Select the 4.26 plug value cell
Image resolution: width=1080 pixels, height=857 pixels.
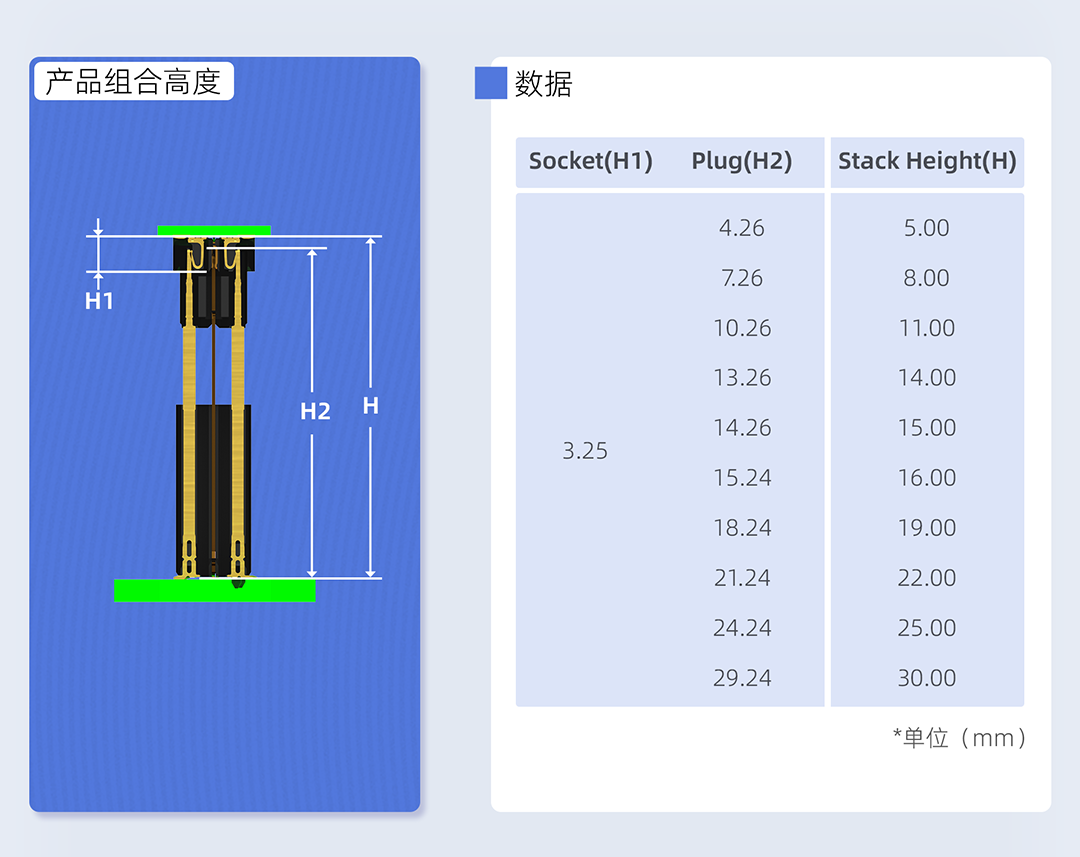coord(741,228)
